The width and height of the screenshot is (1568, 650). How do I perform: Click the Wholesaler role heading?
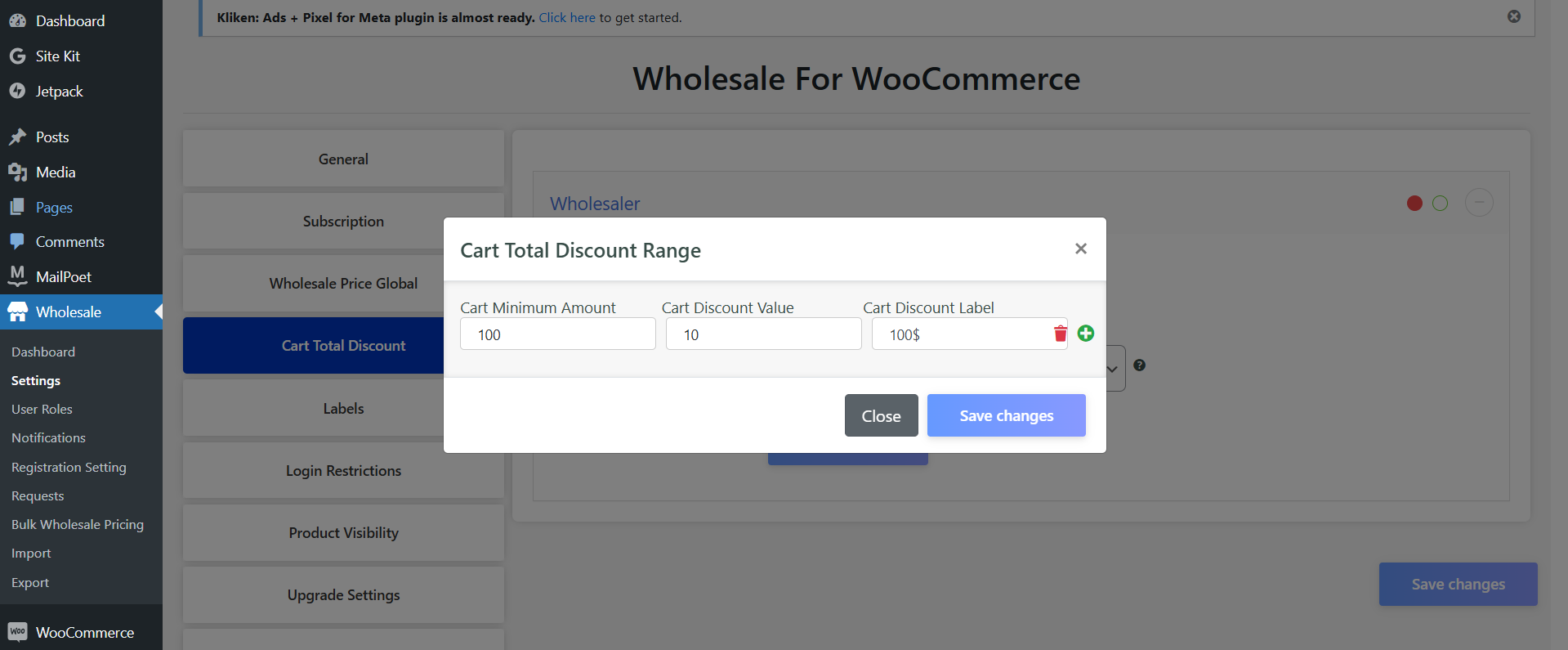595,204
